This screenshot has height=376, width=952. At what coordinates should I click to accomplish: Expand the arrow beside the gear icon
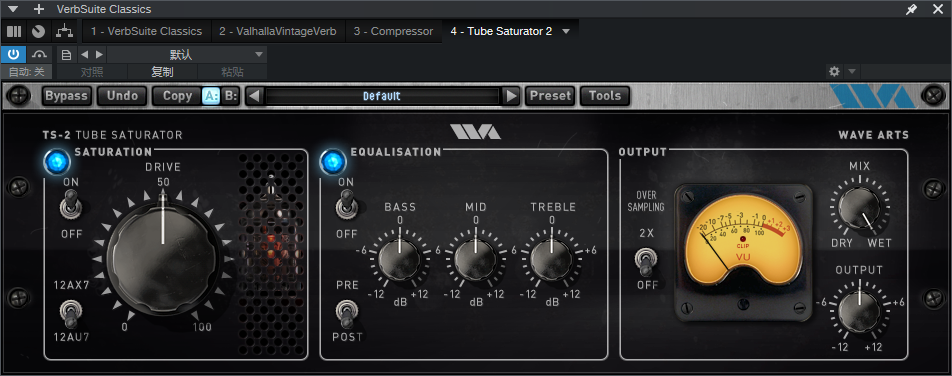(x=852, y=72)
